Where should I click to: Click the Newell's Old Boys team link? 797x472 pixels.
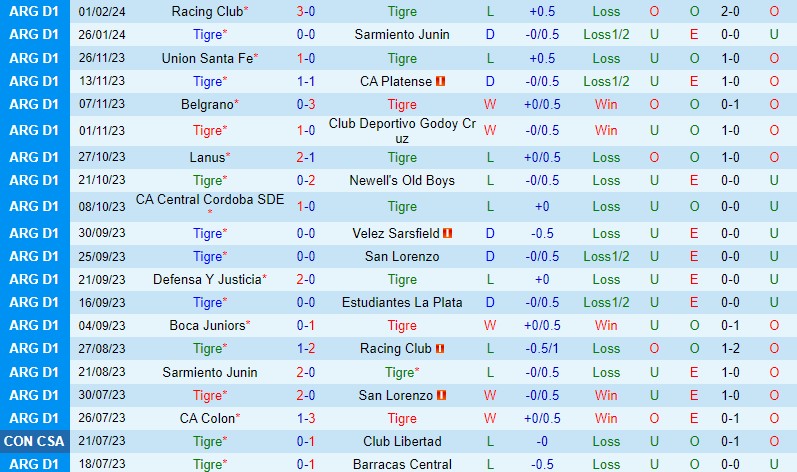402,180
